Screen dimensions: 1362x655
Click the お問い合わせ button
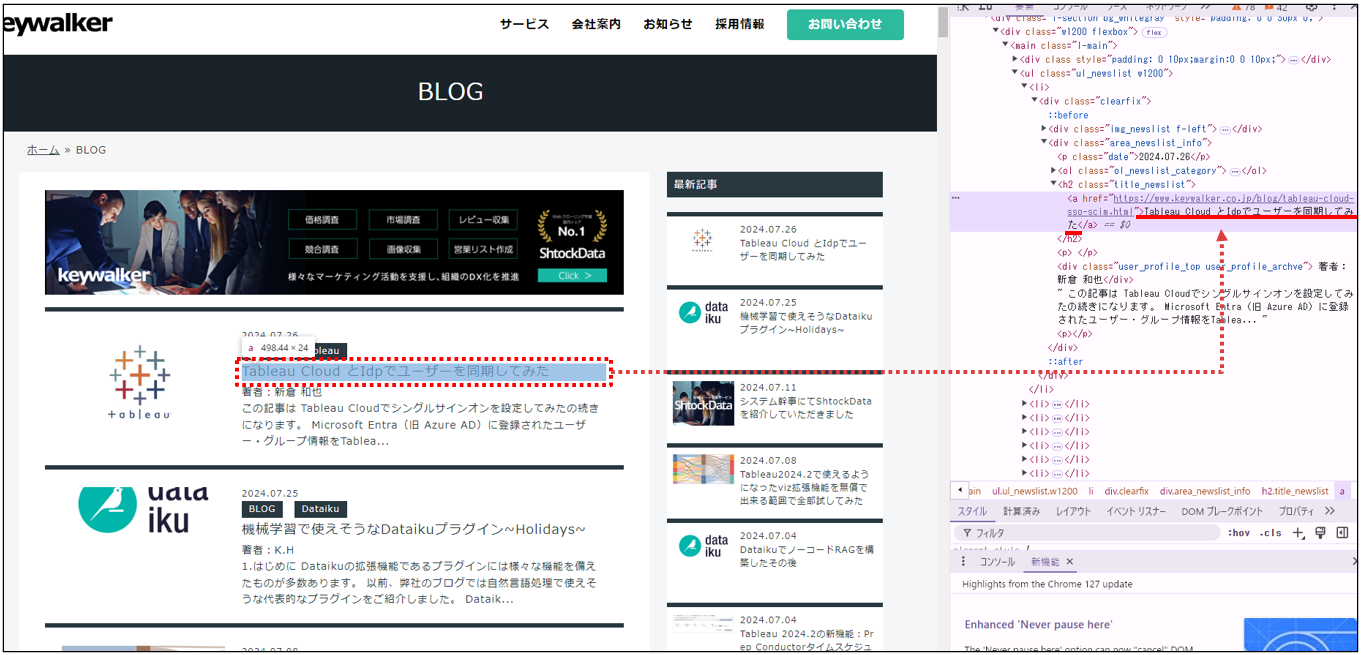[x=845, y=24]
